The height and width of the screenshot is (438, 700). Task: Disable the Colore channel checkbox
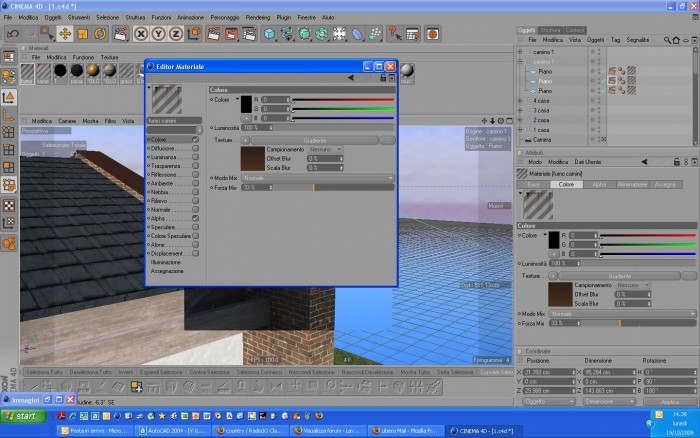click(x=195, y=139)
